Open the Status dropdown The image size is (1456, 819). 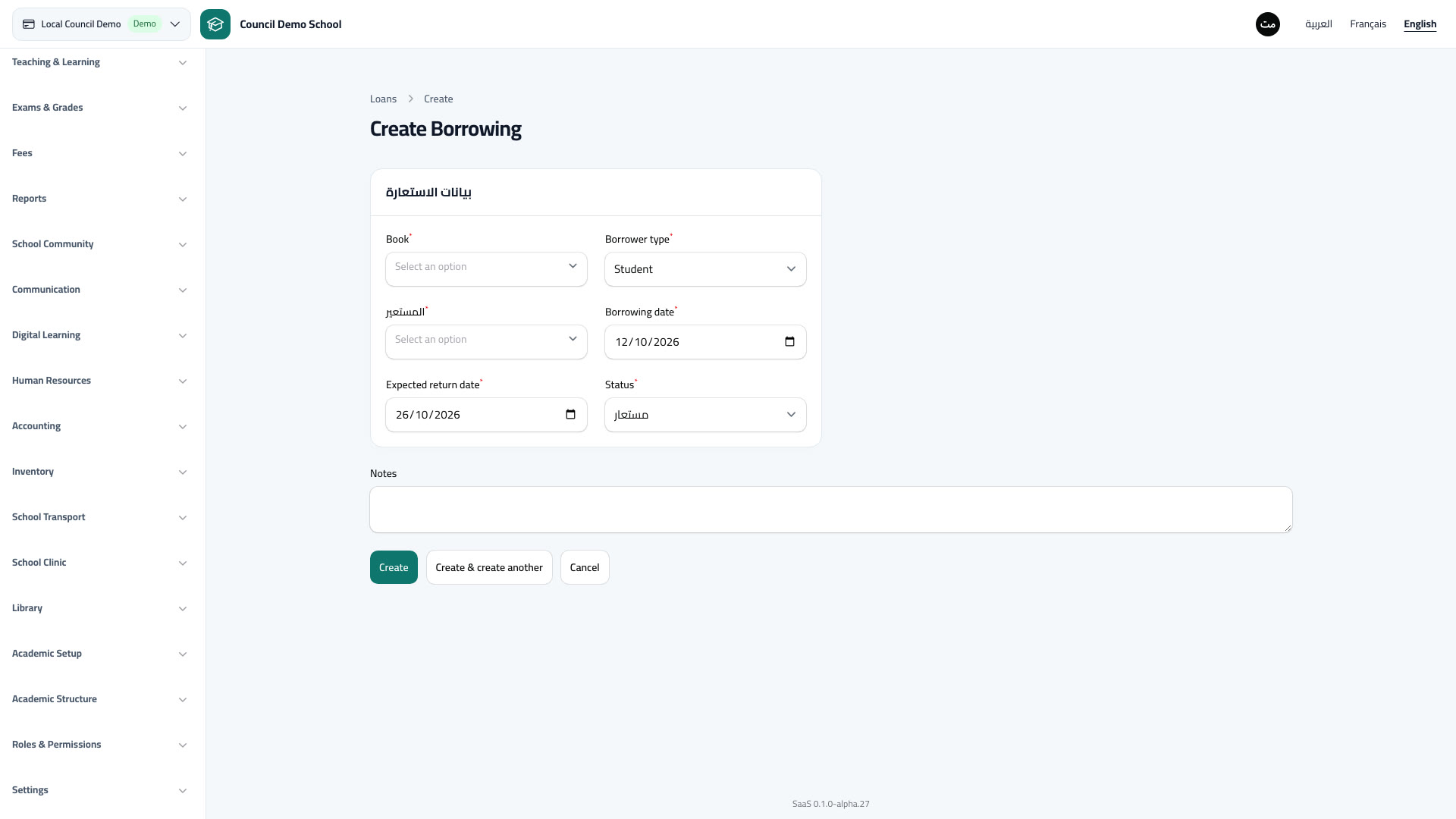point(705,415)
